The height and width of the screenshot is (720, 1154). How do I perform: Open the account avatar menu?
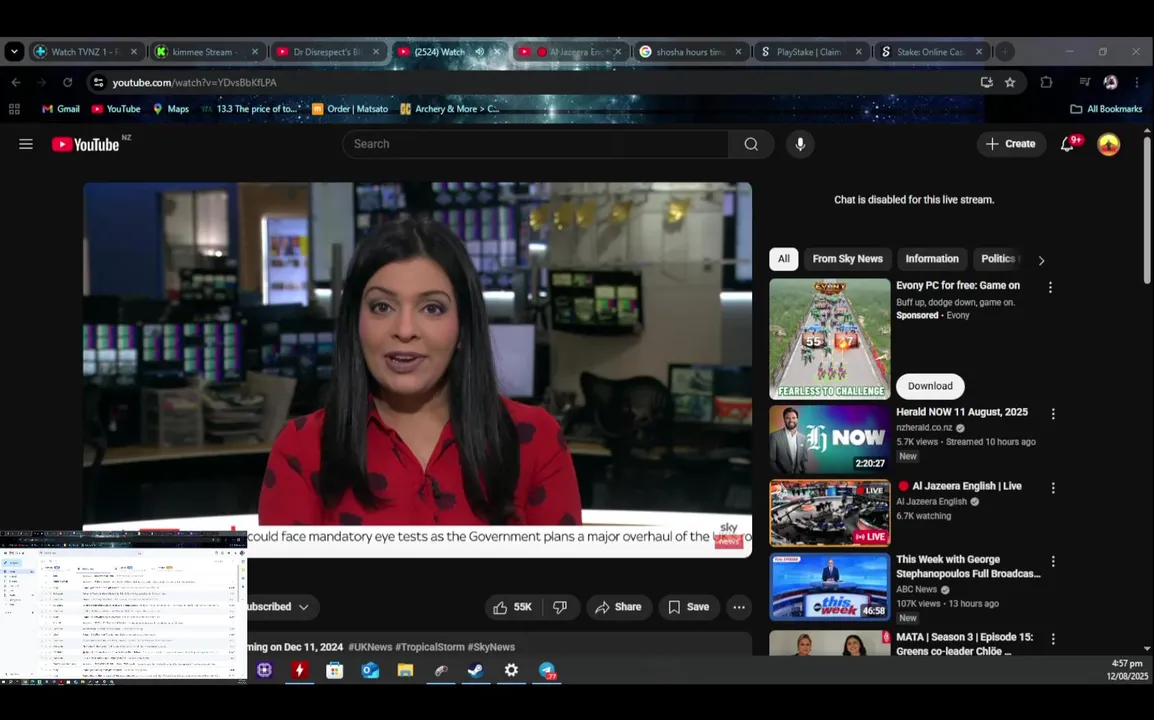click(x=1108, y=144)
